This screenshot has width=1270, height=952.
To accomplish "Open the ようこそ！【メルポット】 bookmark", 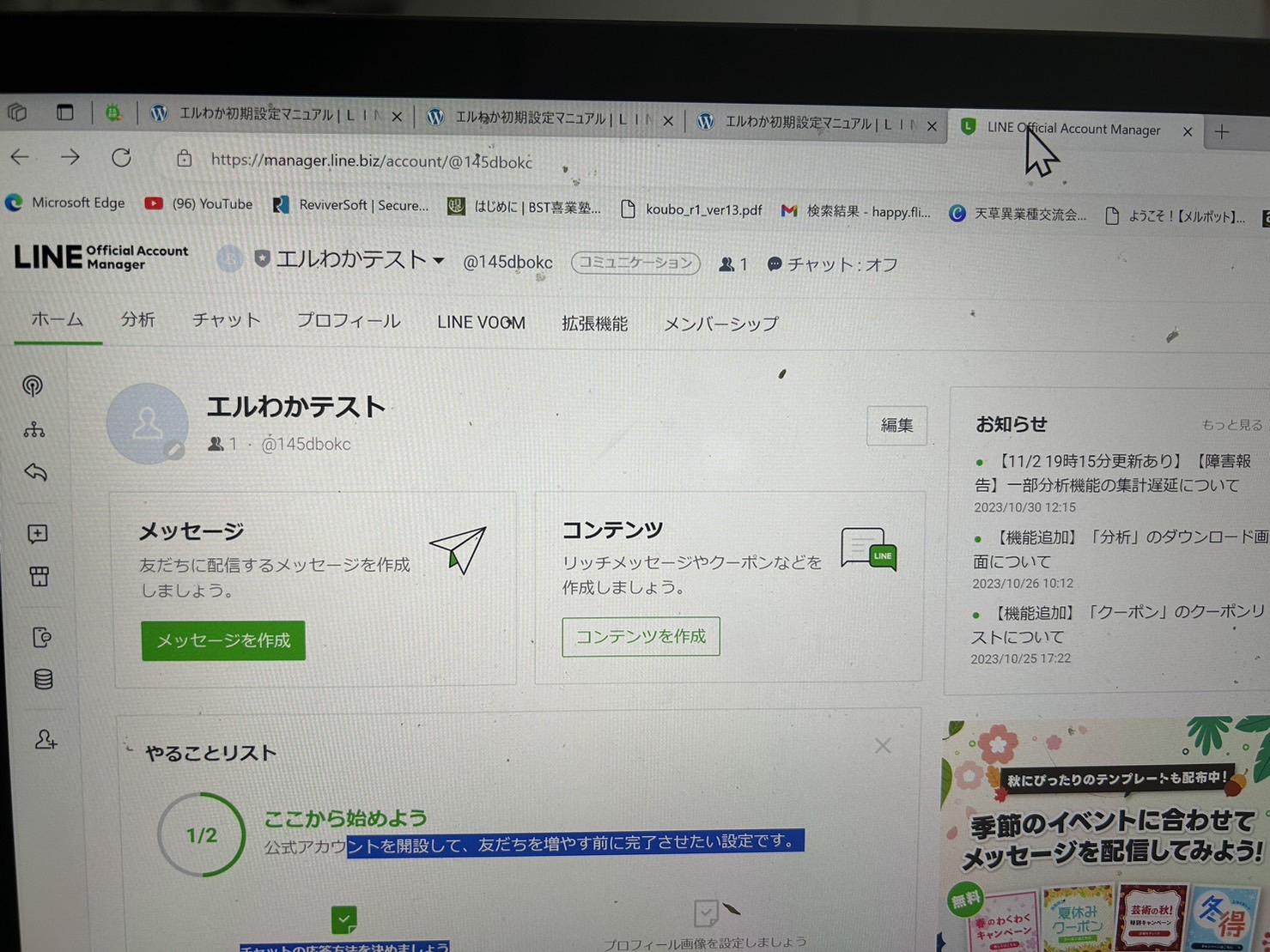I will coord(1175,216).
